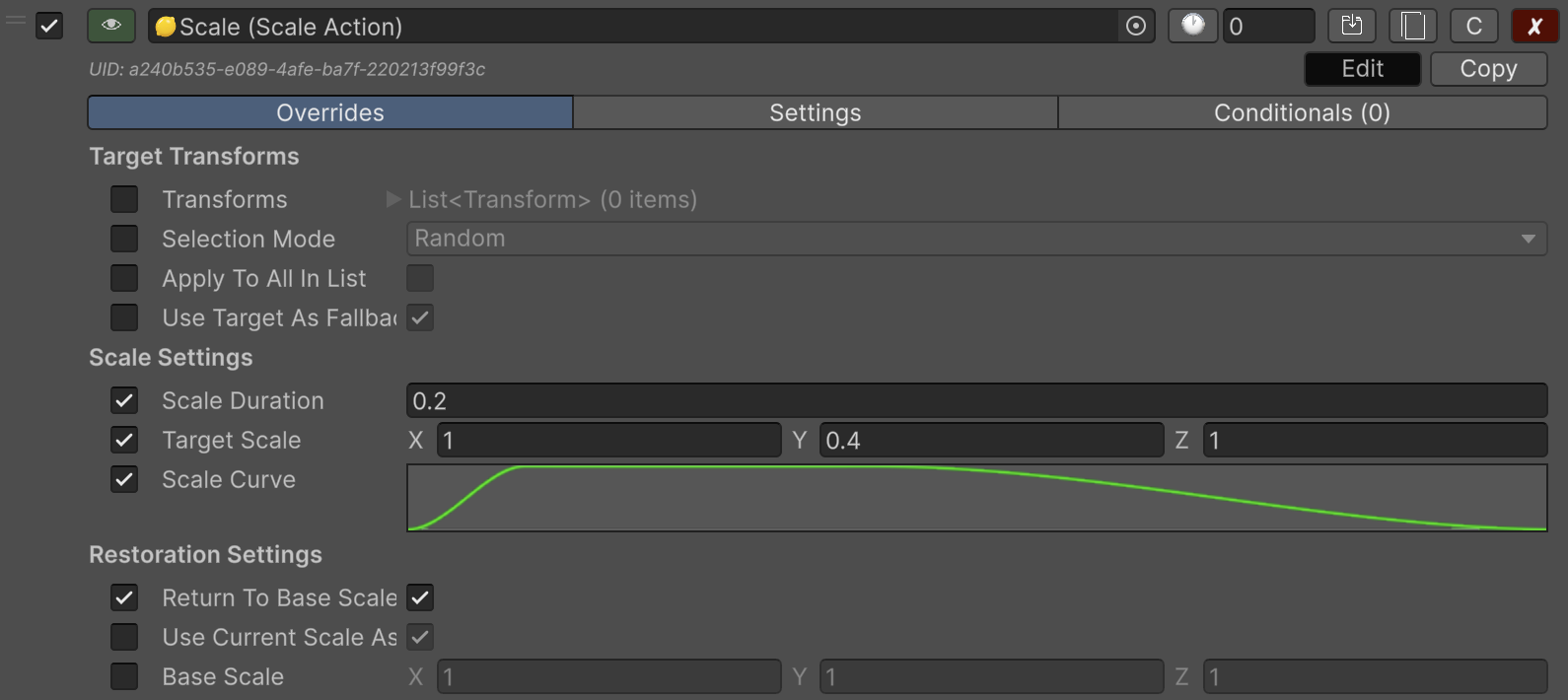Click the import/load icon button
The height and width of the screenshot is (700, 1568).
click(1351, 26)
